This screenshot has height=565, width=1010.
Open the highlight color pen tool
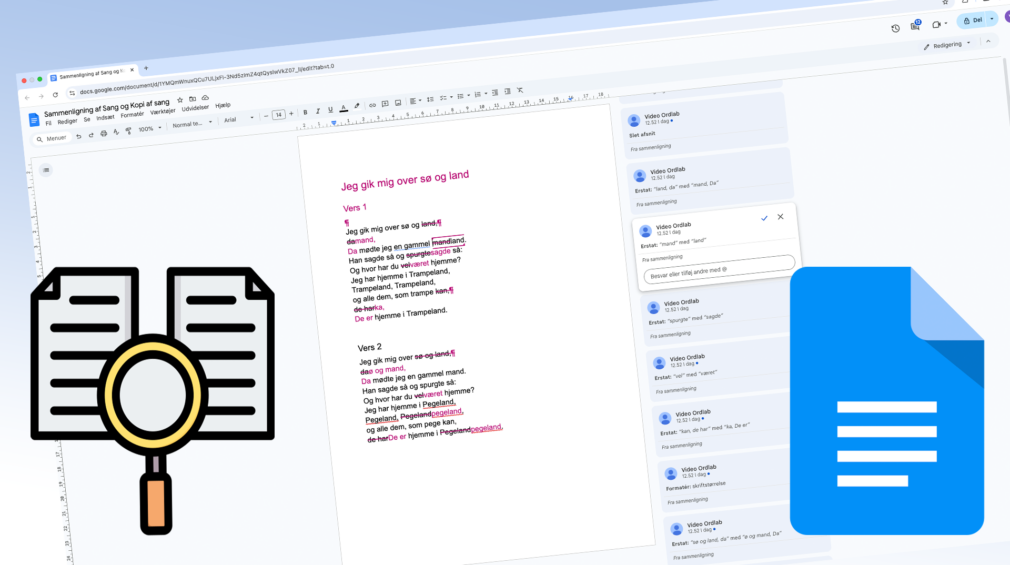click(357, 106)
